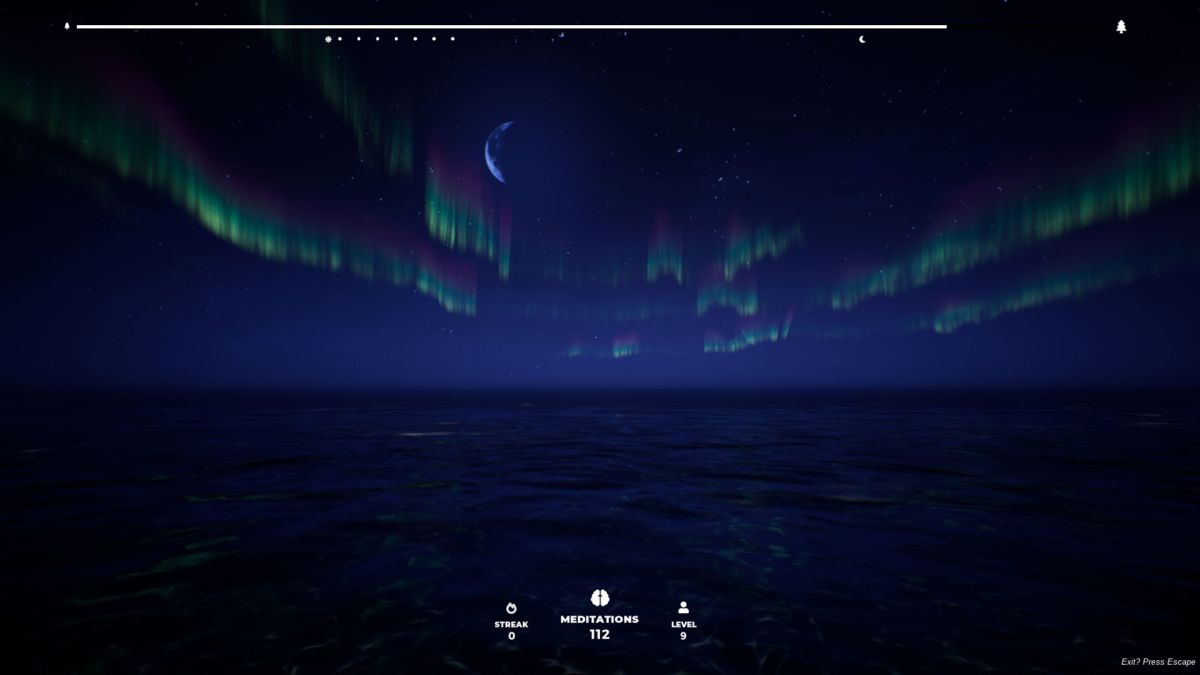Click the crescent moon marker below progress bar
Image resolution: width=1200 pixels, height=675 pixels.
[x=862, y=40]
